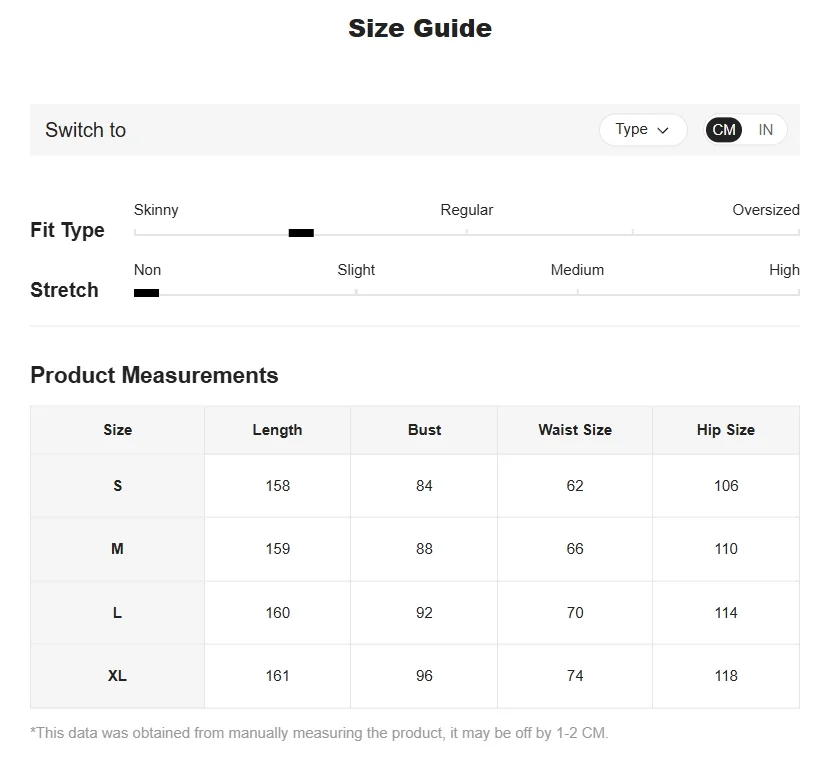Click the High stretch label
This screenshot has width=821, height=779.
tap(784, 270)
